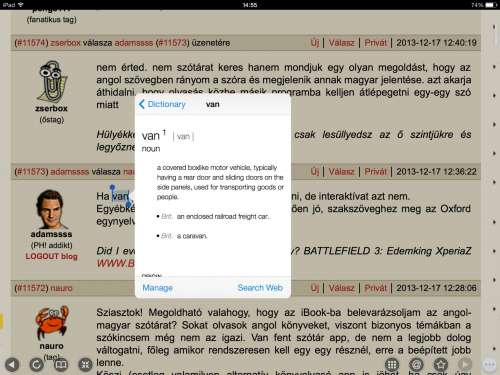500x375 pixels.
Task: Click Privát in post #11572 header
Action: click(375, 288)
